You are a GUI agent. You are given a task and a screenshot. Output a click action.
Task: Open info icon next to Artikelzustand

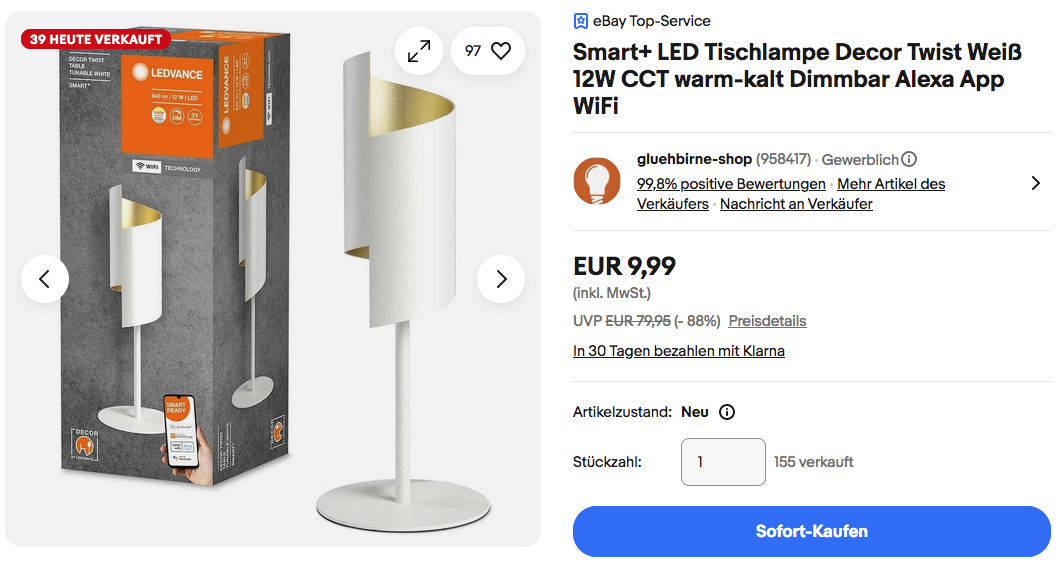[x=727, y=412]
